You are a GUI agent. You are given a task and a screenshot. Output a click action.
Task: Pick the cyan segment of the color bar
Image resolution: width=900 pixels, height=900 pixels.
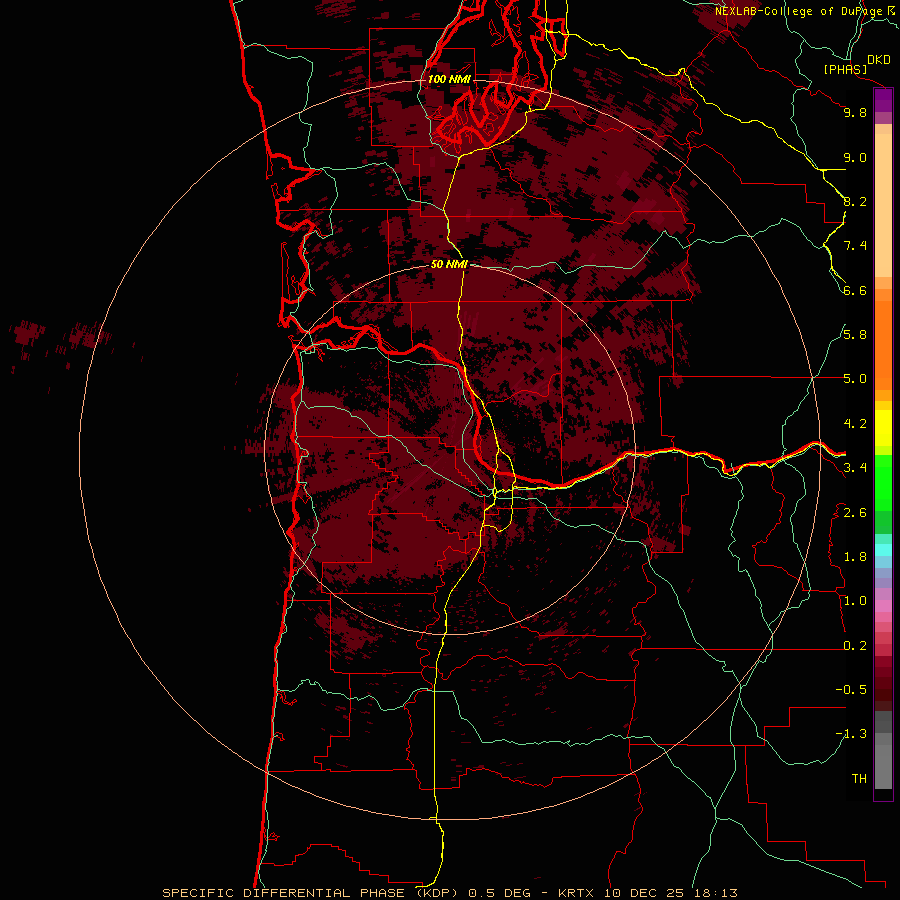(883, 549)
